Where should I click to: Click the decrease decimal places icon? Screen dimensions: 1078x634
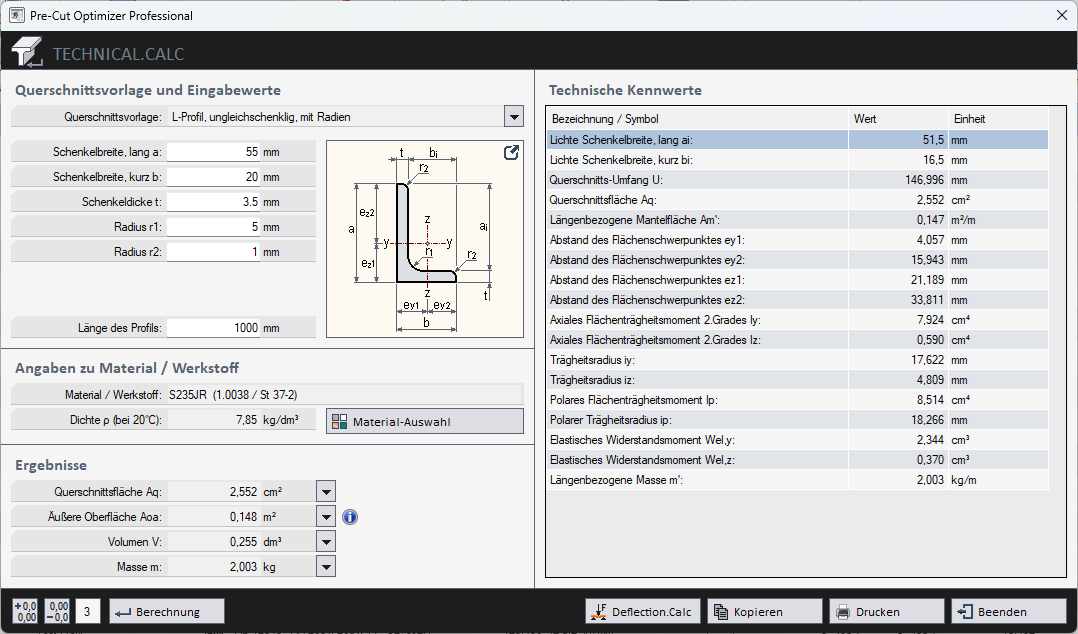pyautogui.click(x=57, y=610)
